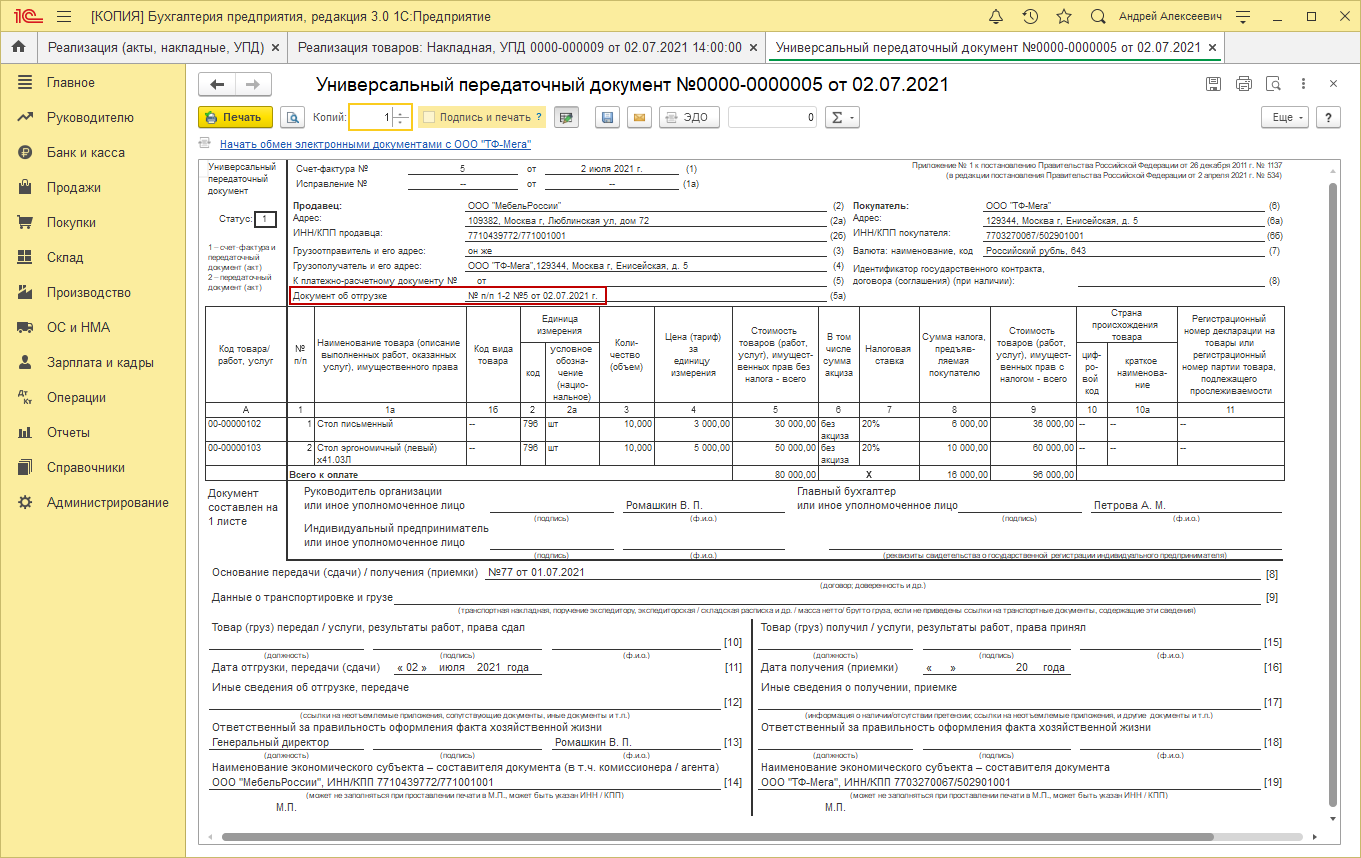Enable the 'Подпись и печать' checkbox
1361x858 pixels.
pyautogui.click(x=430, y=117)
